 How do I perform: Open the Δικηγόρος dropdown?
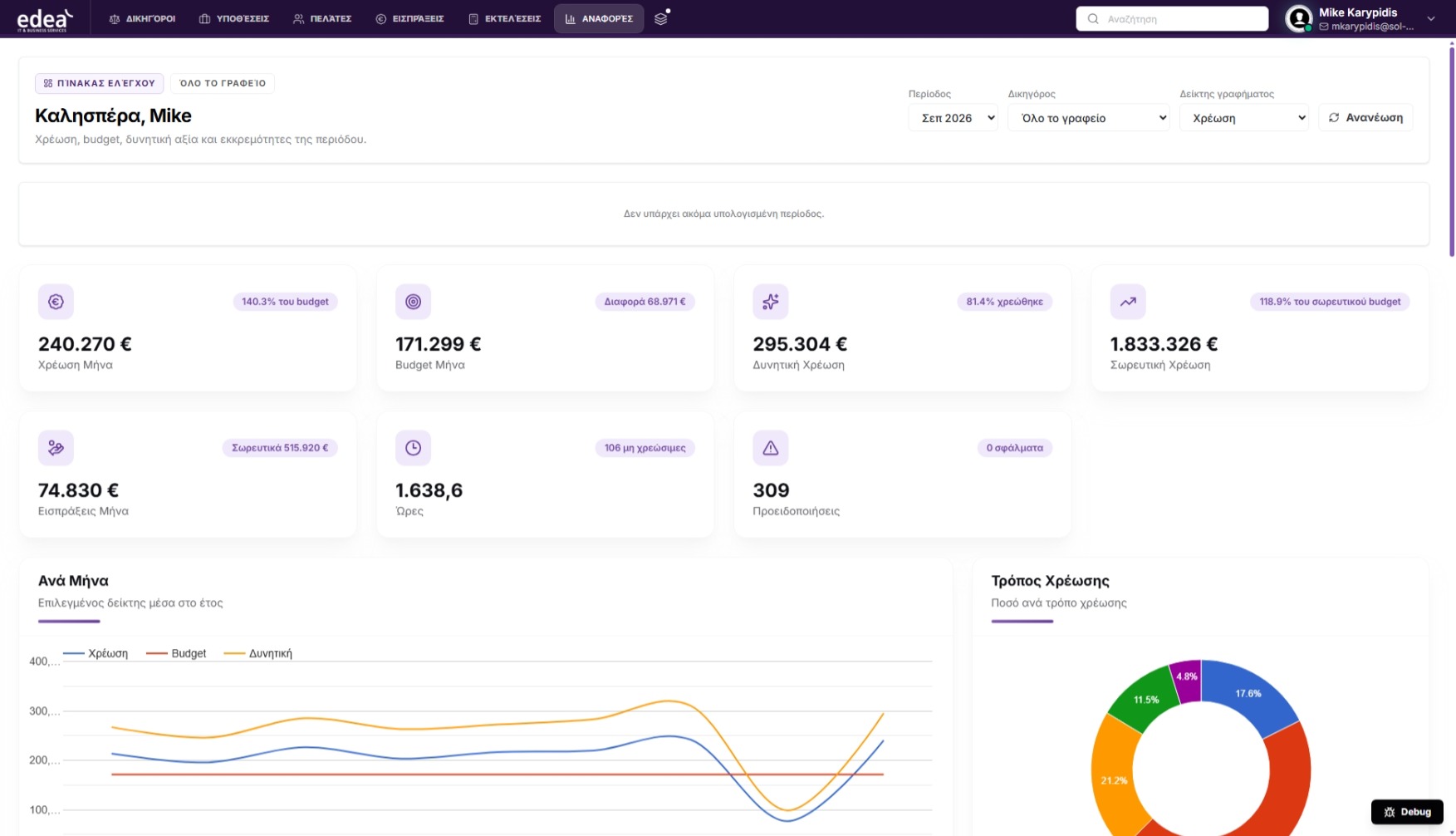coord(1089,118)
